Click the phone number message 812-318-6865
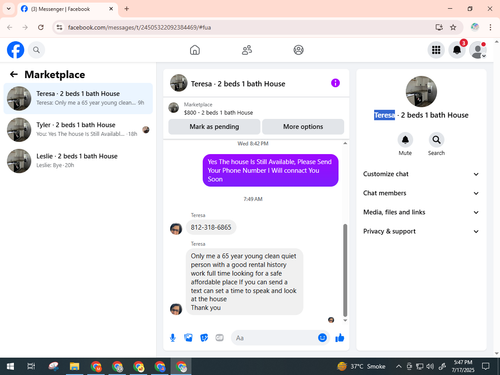This screenshot has height=375, width=500. [211, 227]
